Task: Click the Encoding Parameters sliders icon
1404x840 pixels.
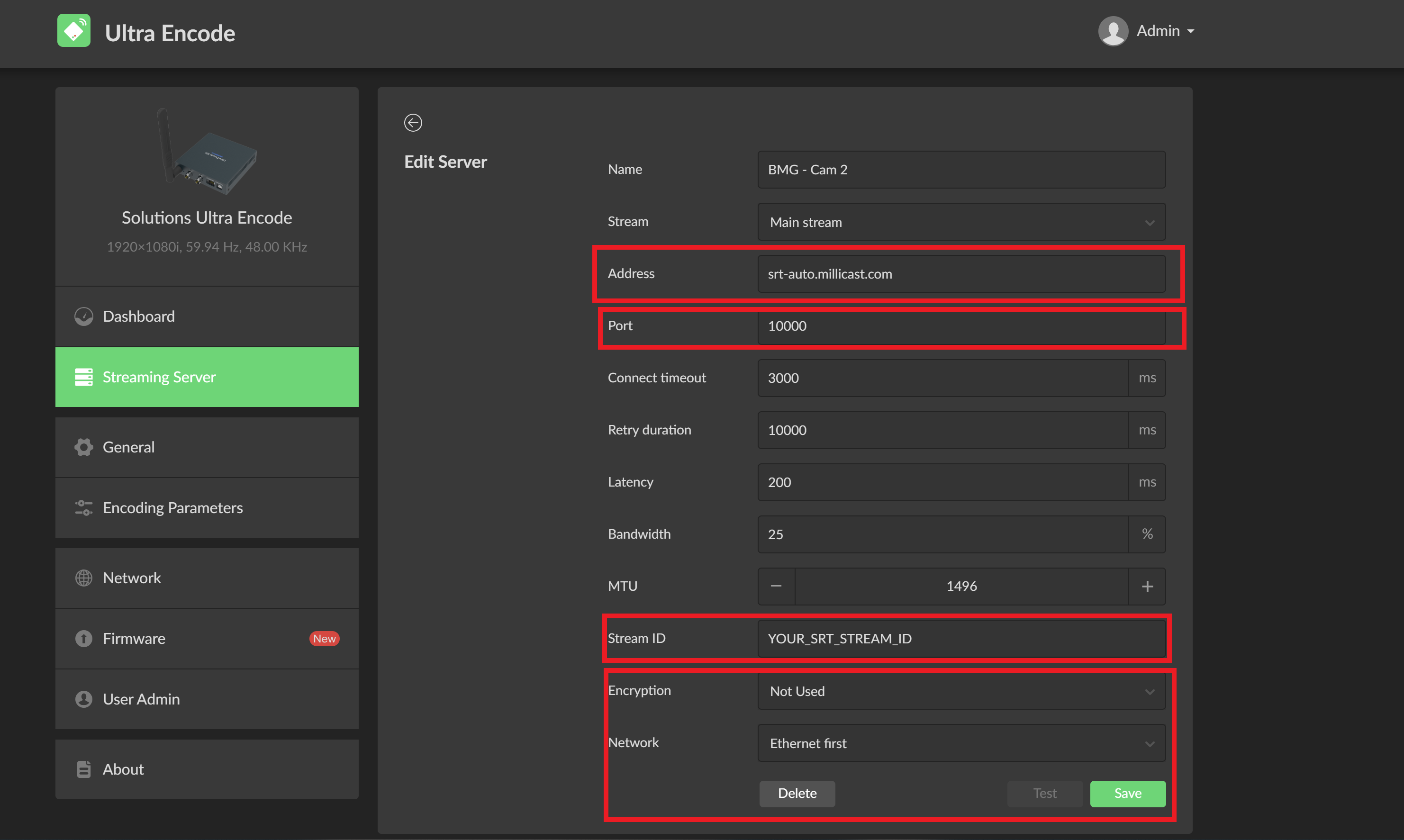Action: coord(84,508)
